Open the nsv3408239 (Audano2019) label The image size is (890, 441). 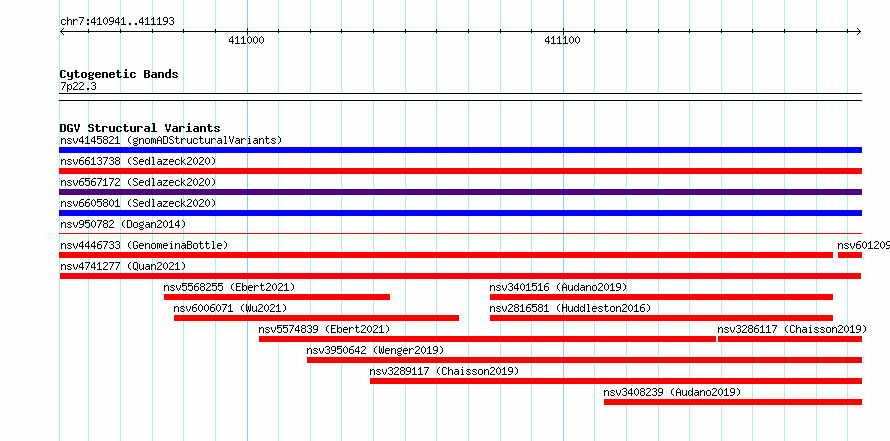672,392
